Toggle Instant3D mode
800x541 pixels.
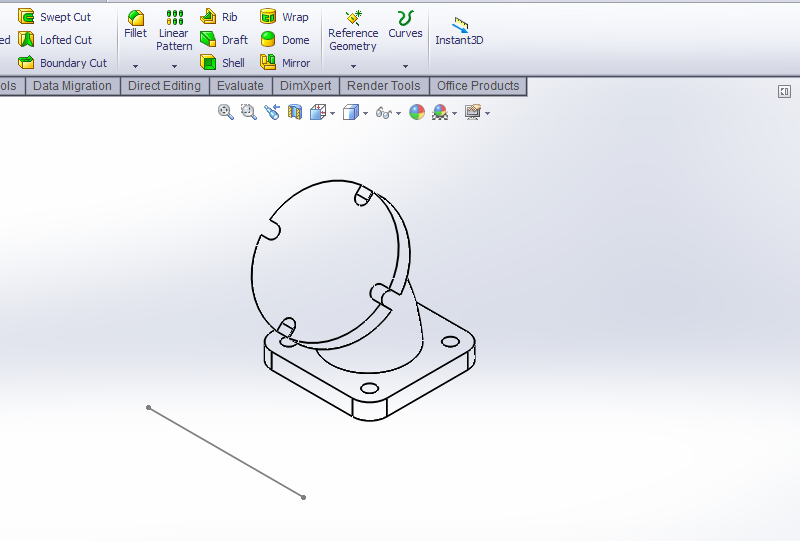point(459,31)
